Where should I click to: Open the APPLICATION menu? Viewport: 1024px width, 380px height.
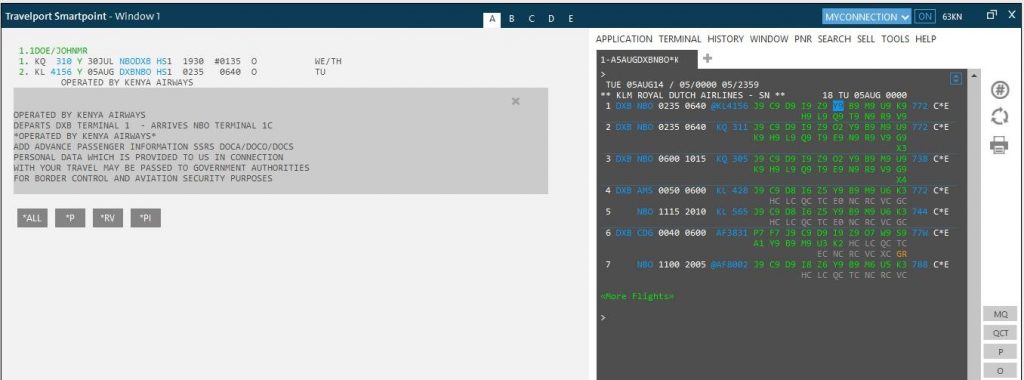[x=624, y=39]
